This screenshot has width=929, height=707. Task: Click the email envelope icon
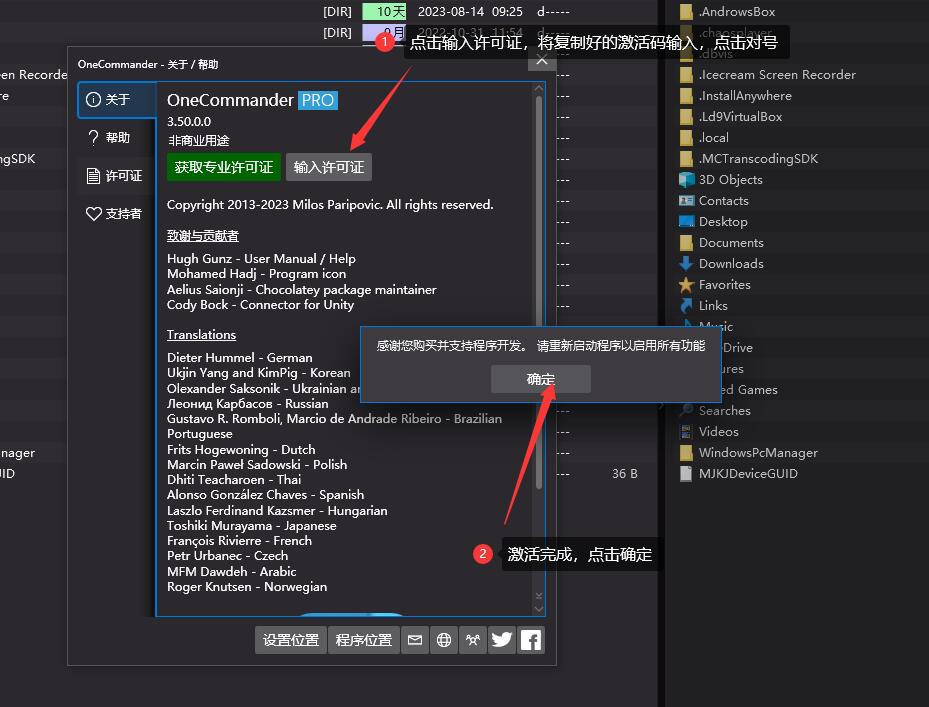pyautogui.click(x=415, y=639)
